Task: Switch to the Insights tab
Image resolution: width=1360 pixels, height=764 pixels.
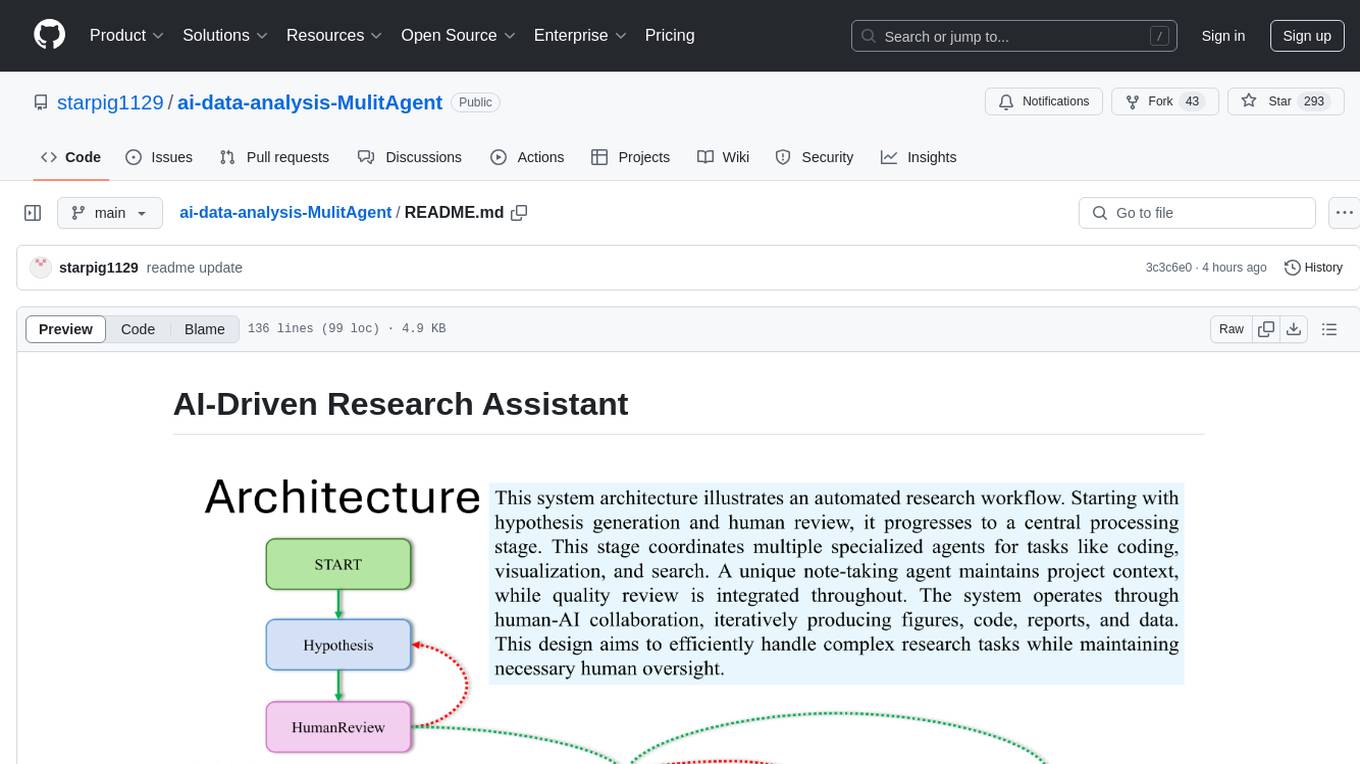Action: [x=918, y=157]
